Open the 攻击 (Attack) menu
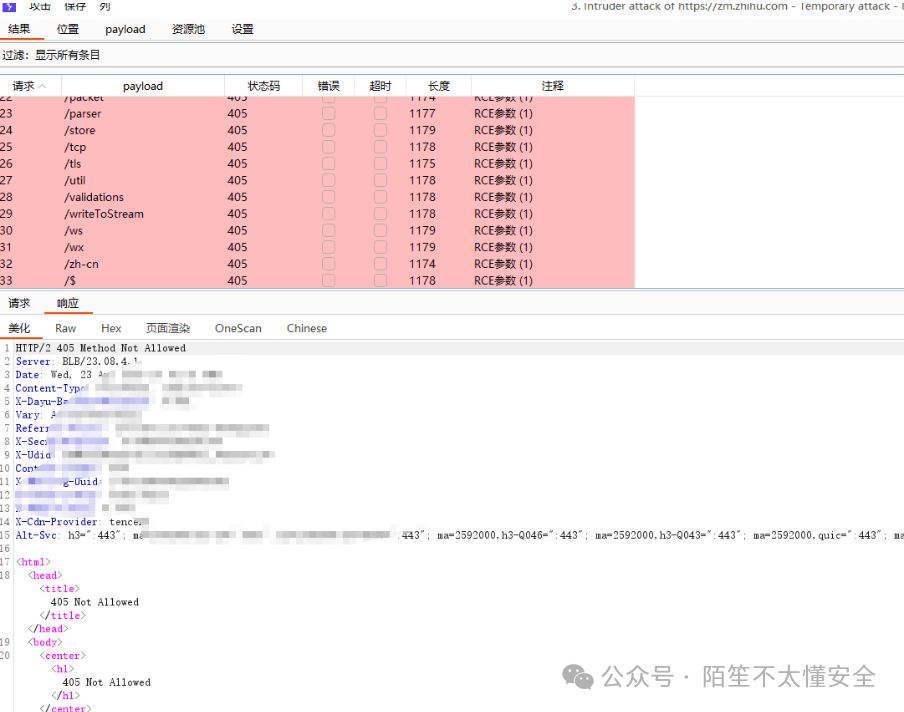 [39, 6]
